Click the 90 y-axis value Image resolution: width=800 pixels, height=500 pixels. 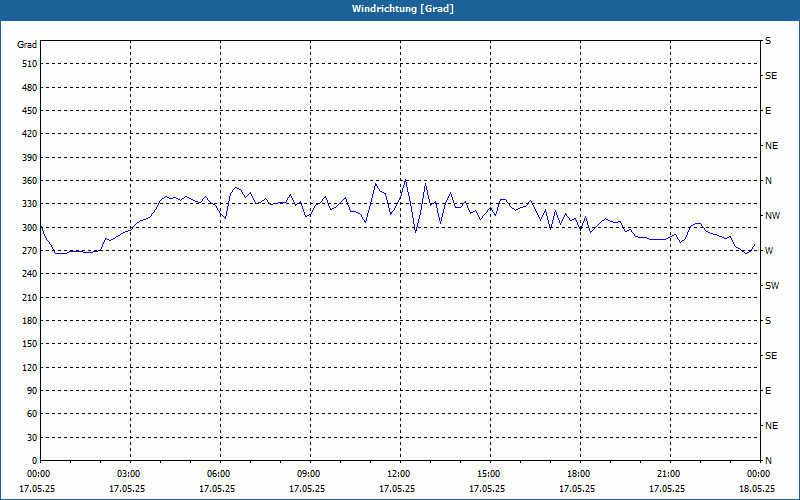click(32, 391)
